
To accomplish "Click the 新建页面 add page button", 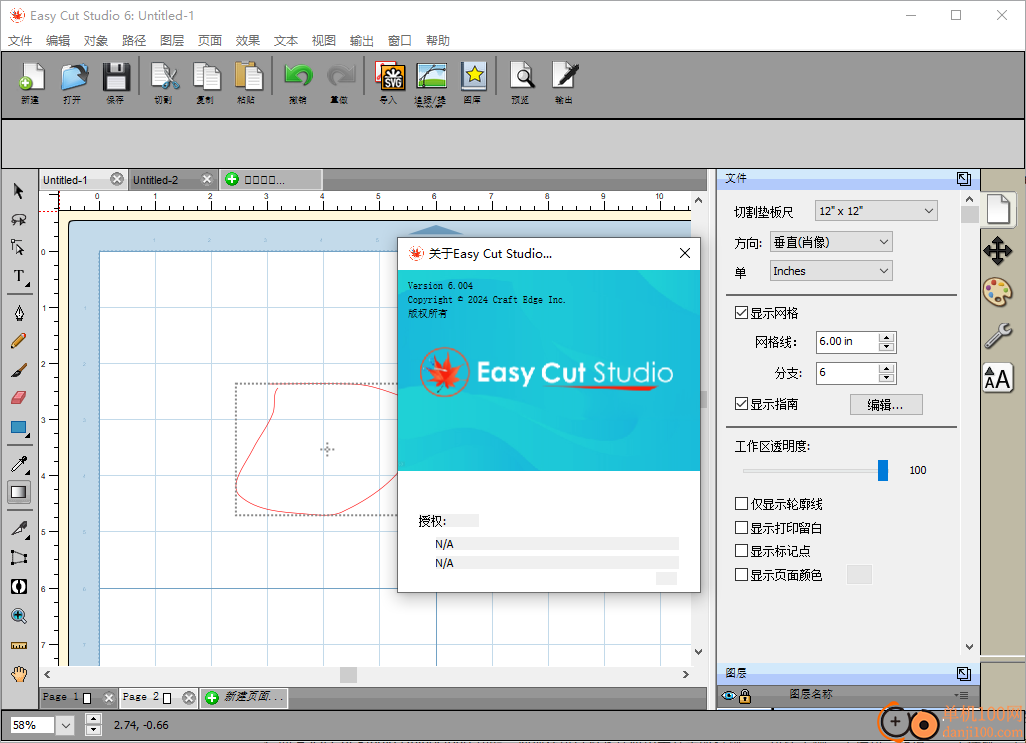I will (x=245, y=697).
